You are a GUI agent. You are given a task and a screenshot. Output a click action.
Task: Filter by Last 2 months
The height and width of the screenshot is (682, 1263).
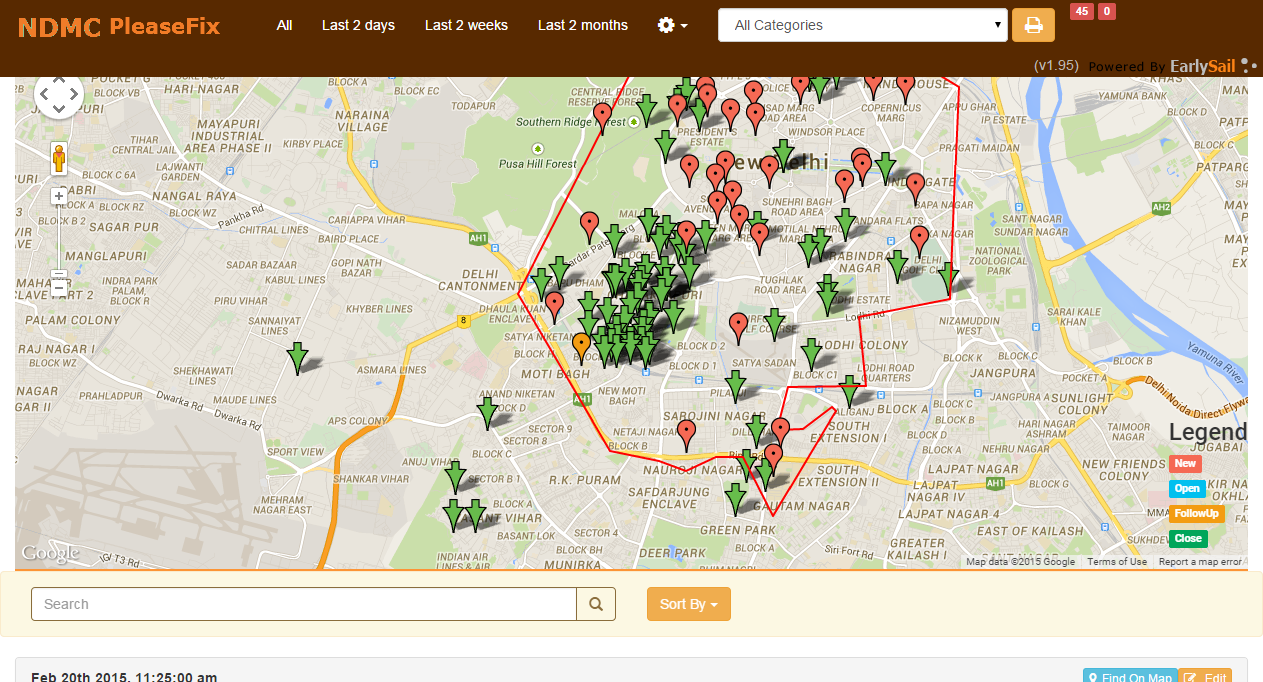[583, 25]
